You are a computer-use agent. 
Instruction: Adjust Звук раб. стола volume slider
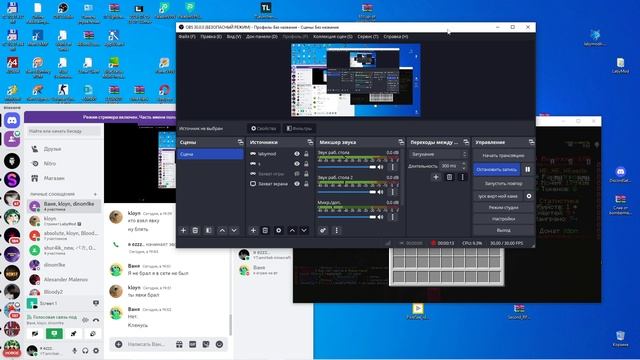[347, 167]
